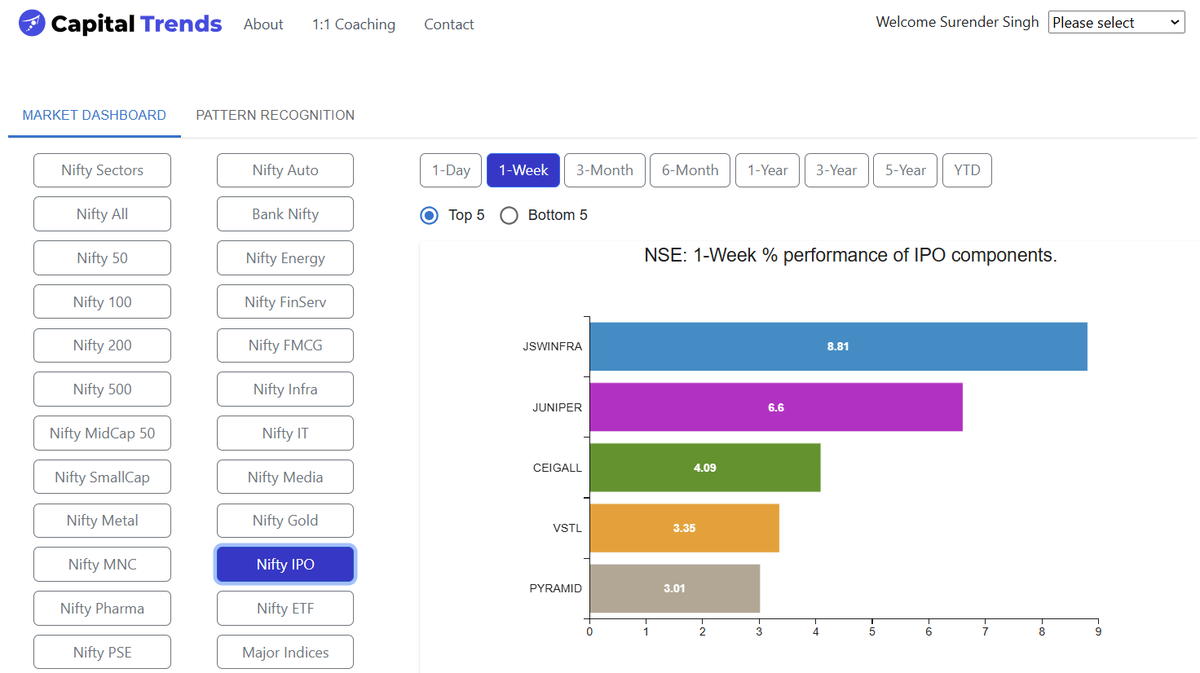Click the VSTL axis label
Image resolution: width=1200 pixels, height=673 pixels.
(x=567, y=528)
